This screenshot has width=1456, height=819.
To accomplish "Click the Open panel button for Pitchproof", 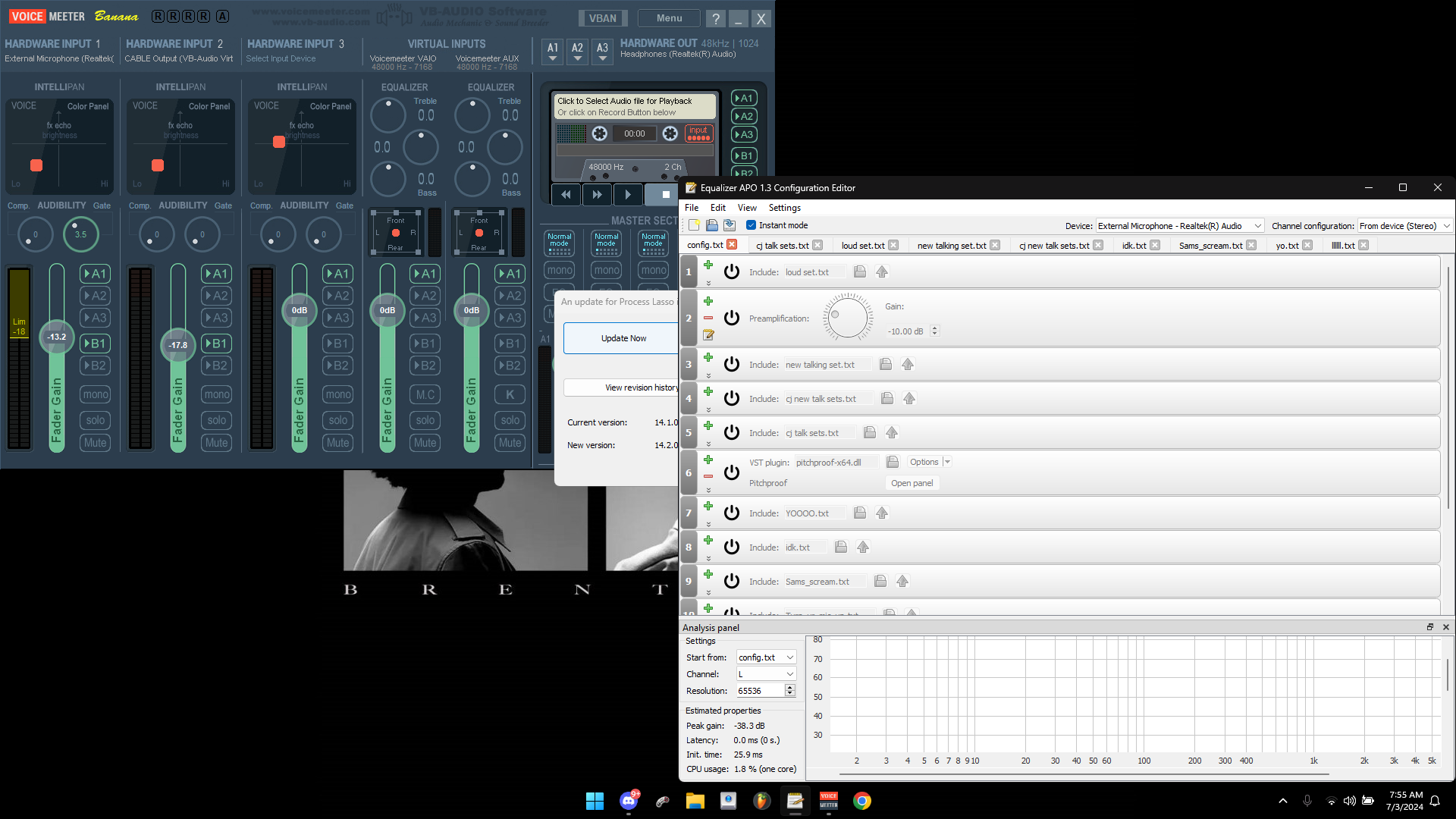I will point(912,483).
